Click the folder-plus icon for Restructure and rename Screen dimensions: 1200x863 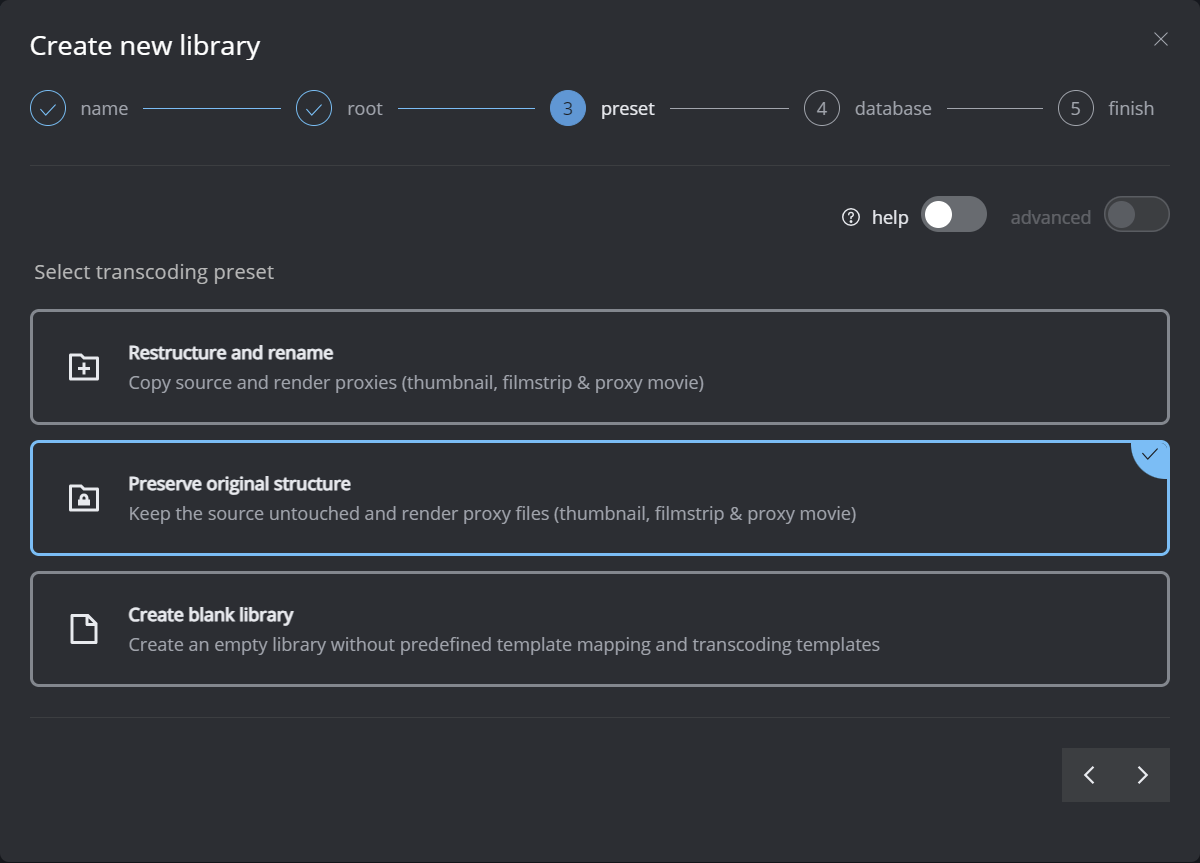pyautogui.click(x=84, y=367)
